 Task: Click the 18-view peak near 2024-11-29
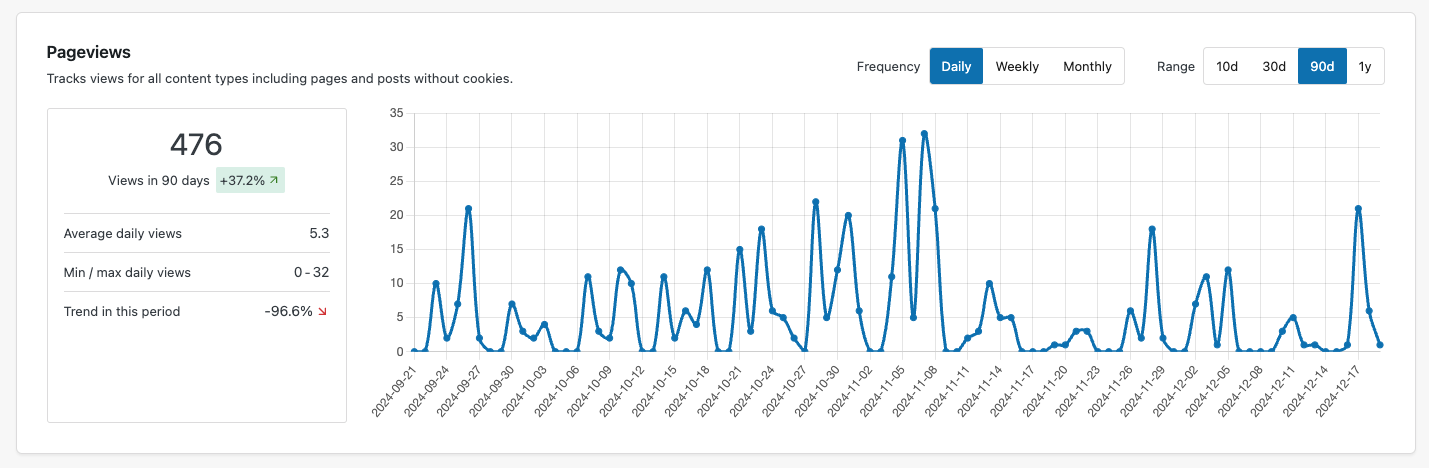click(1152, 229)
